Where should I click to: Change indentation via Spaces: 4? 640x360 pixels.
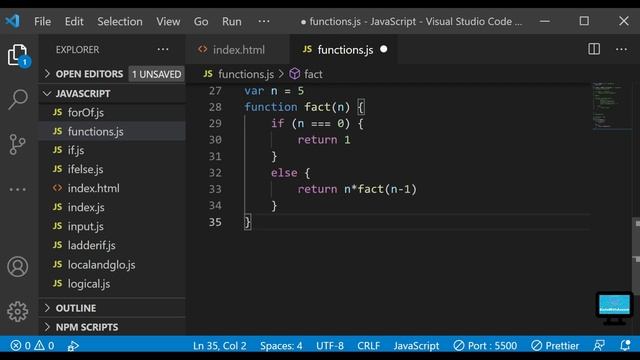[x=281, y=346]
